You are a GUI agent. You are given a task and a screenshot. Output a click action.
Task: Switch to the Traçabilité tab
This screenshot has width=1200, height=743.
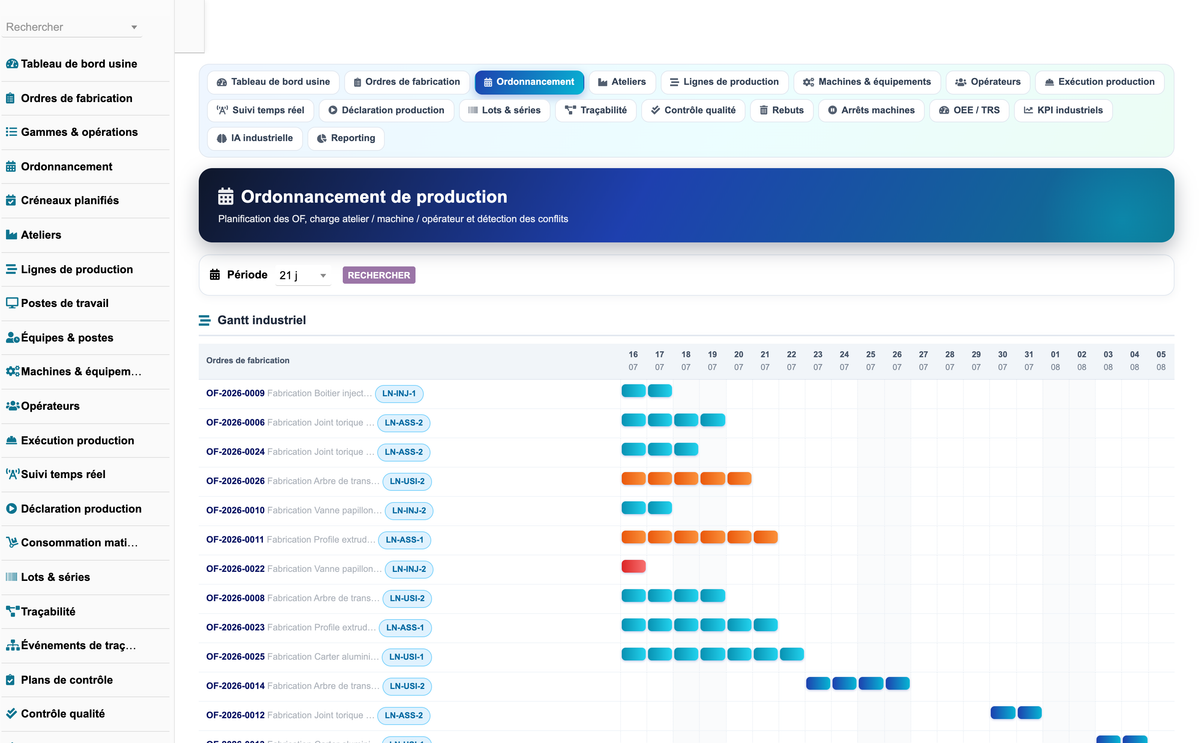[x=596, y=110]
